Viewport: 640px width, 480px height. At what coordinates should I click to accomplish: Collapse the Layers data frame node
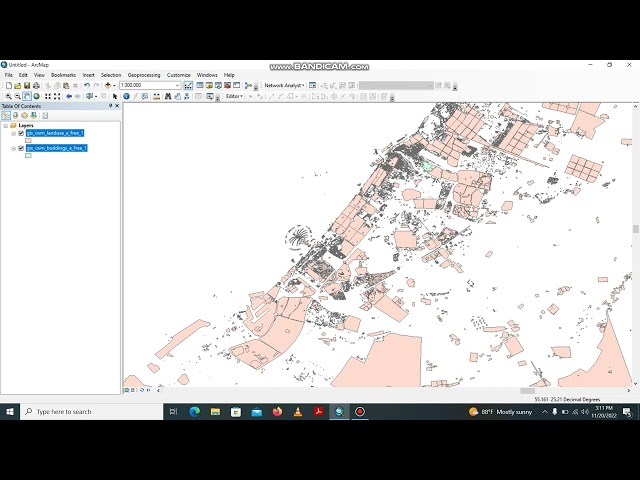[x=6, y=126]
